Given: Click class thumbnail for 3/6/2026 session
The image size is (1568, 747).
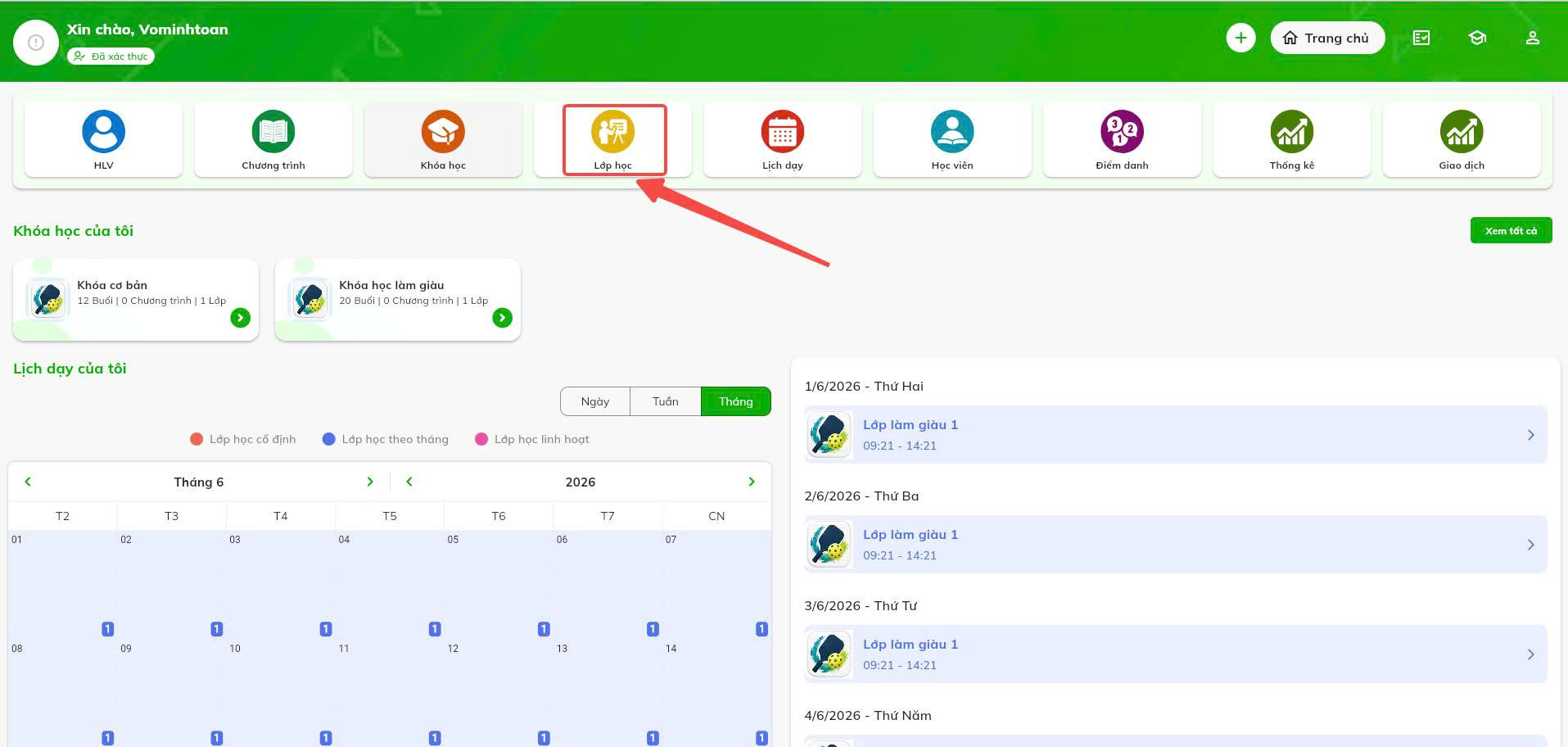Looking at the screenshot, I should (x=829, y=654).
